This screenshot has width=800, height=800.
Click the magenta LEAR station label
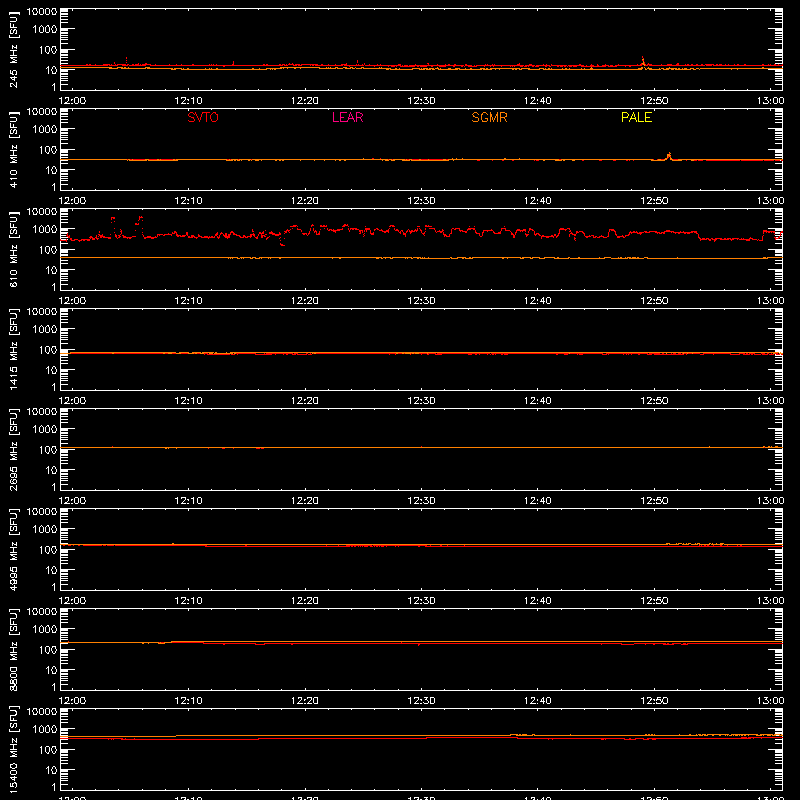(347, 117)
